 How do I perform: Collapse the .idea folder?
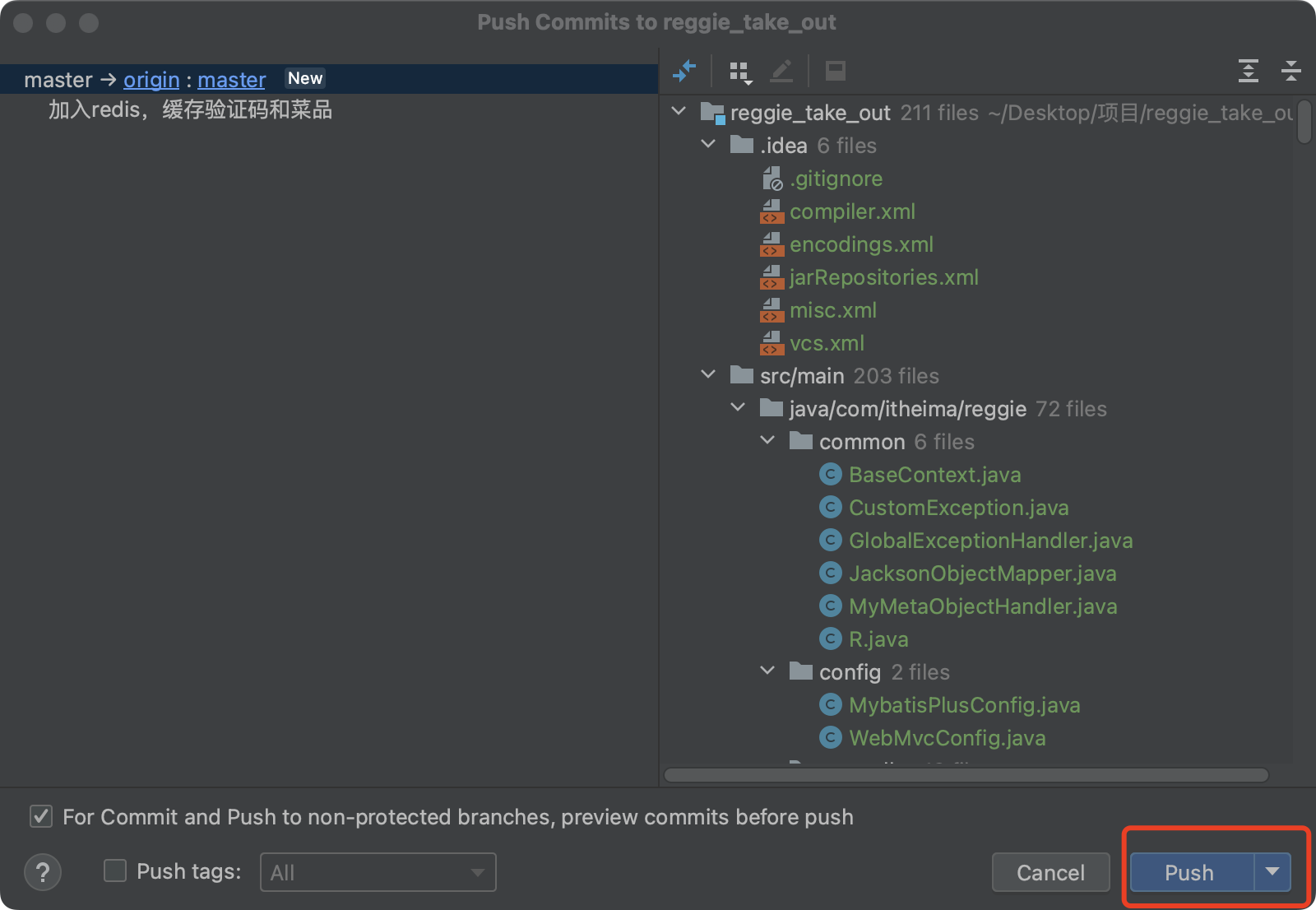pyautogui.click(x=708, y=145)
